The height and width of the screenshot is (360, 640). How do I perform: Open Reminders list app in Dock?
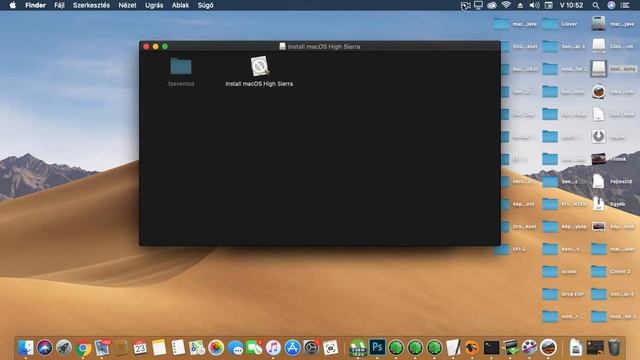click(178, 347)
